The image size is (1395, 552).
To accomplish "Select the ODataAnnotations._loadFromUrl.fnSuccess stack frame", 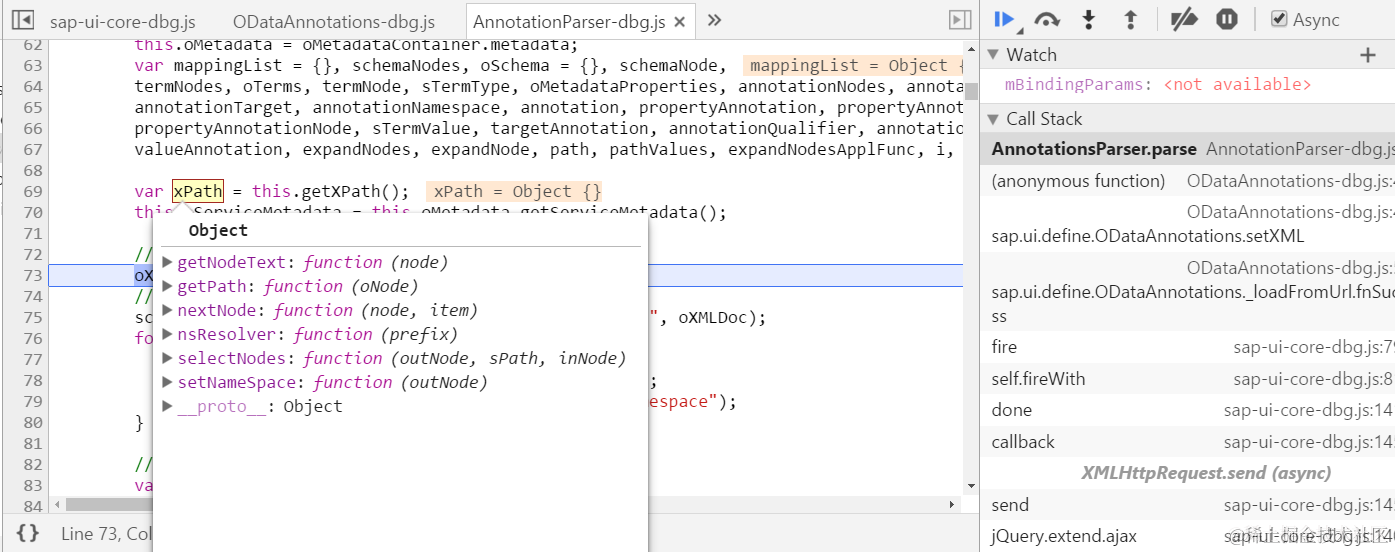I will click(1187, 293).
